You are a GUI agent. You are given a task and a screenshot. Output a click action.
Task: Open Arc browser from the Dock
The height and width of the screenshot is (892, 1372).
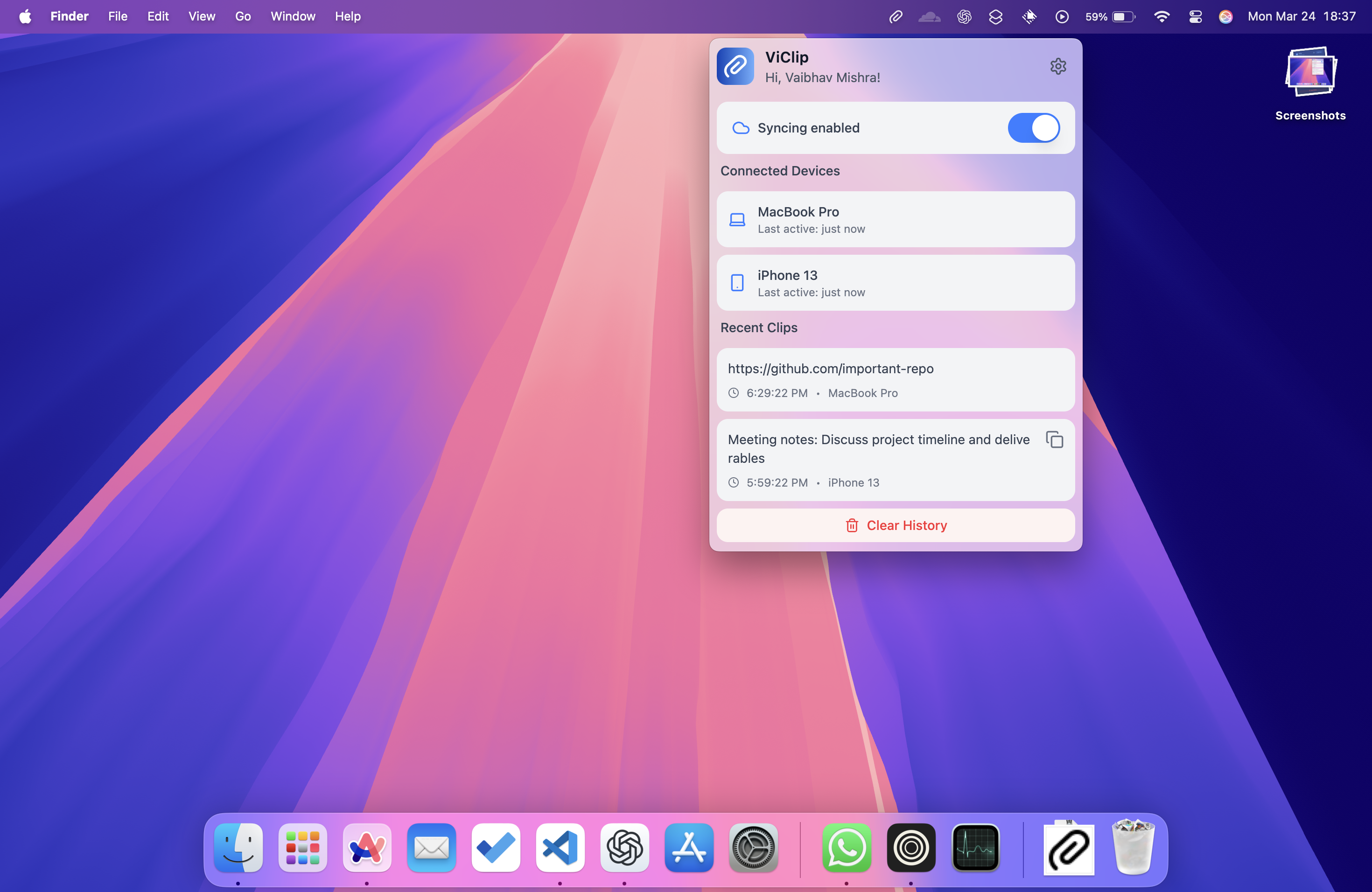pos(367,848)
